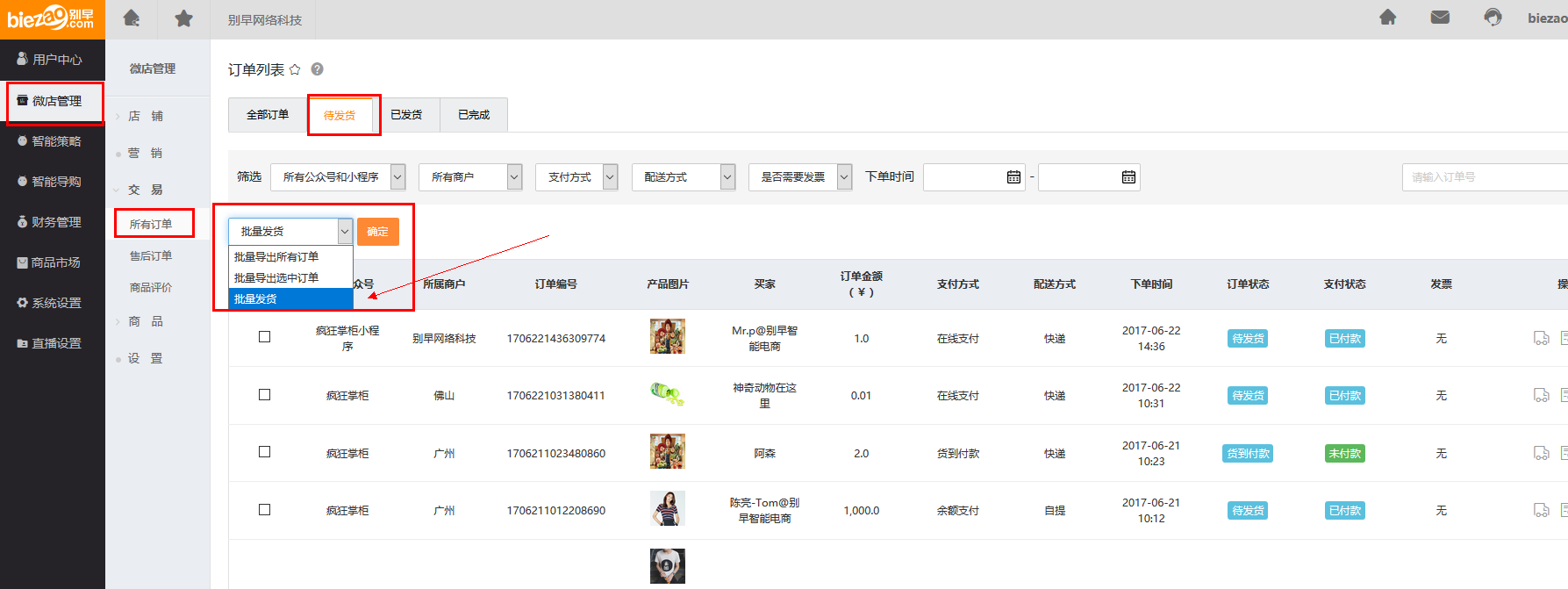Click the home icon in top bar

(x=132, y=18)
